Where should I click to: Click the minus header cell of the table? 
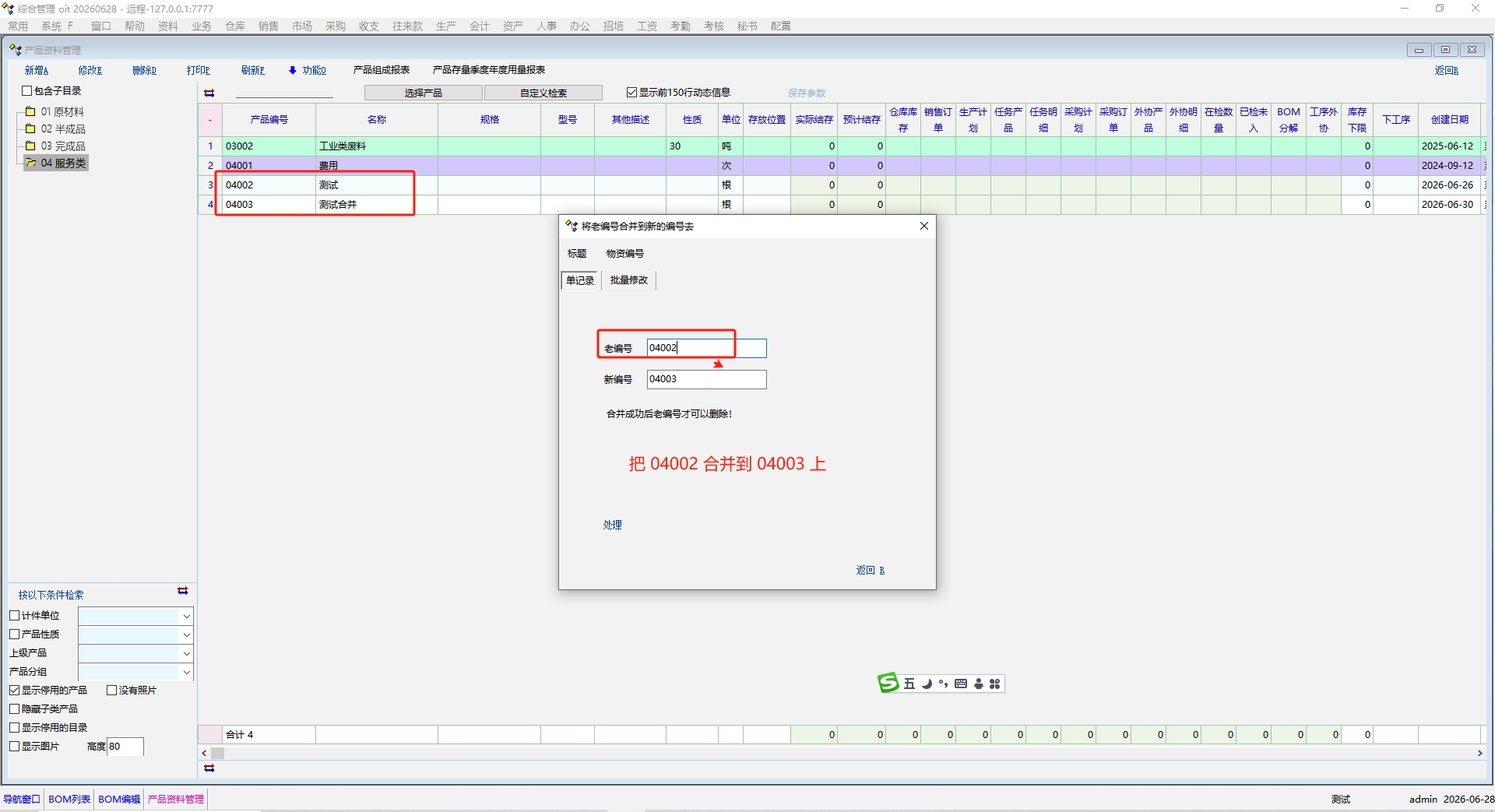tap(210, 120)
